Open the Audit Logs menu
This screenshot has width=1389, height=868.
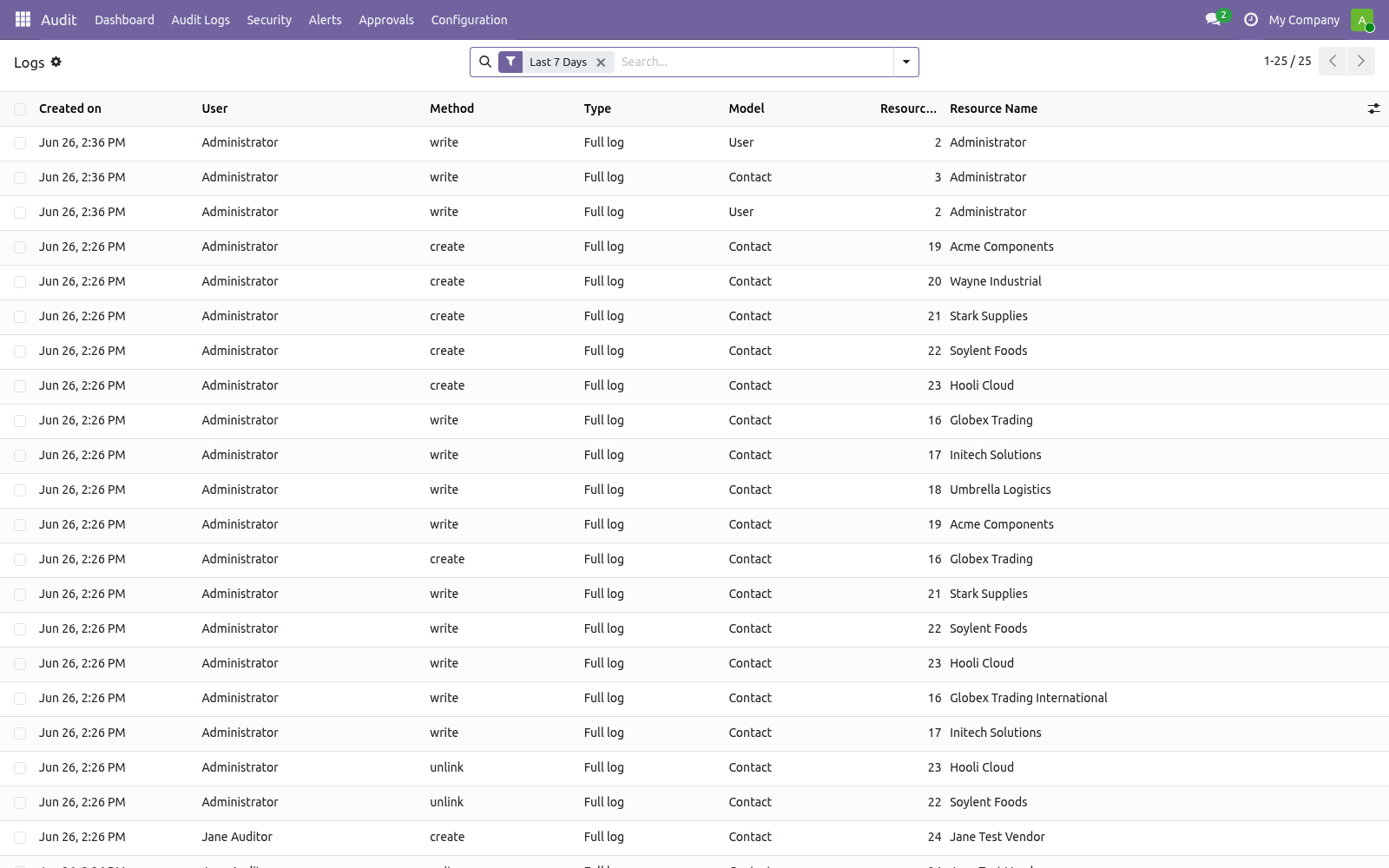pyautogui.click(x=201, y=20)
